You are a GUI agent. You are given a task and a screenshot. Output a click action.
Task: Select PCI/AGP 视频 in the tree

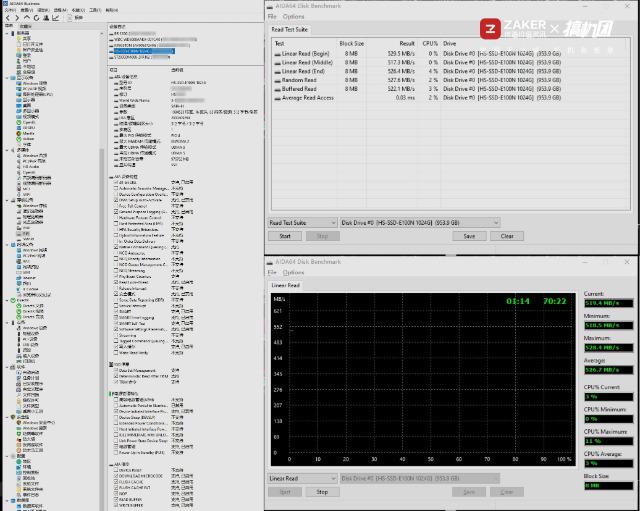point(32,89)
